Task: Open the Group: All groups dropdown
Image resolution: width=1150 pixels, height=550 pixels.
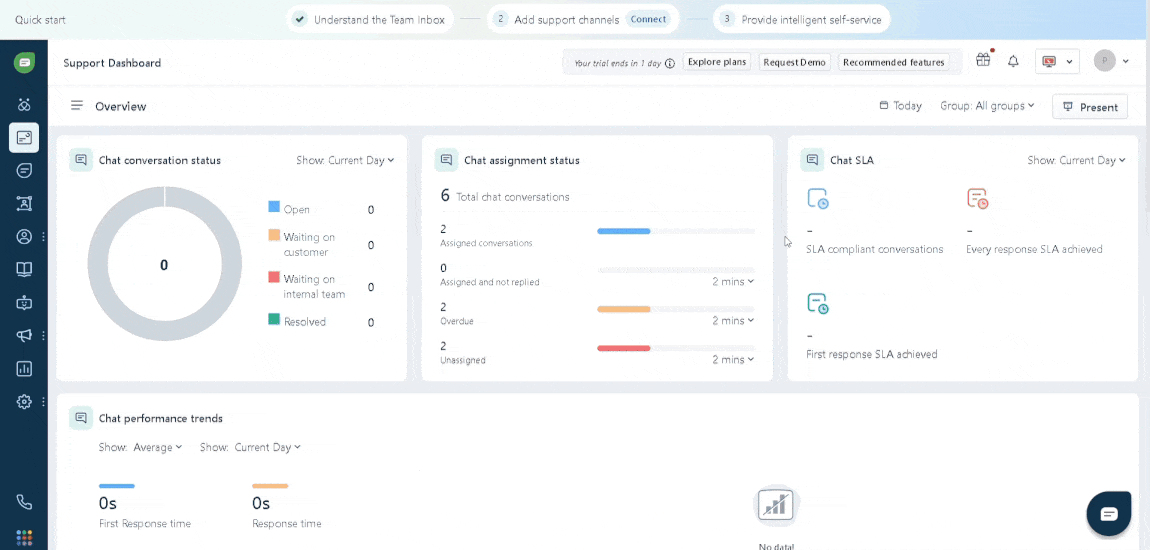Action: click(987, 106)
